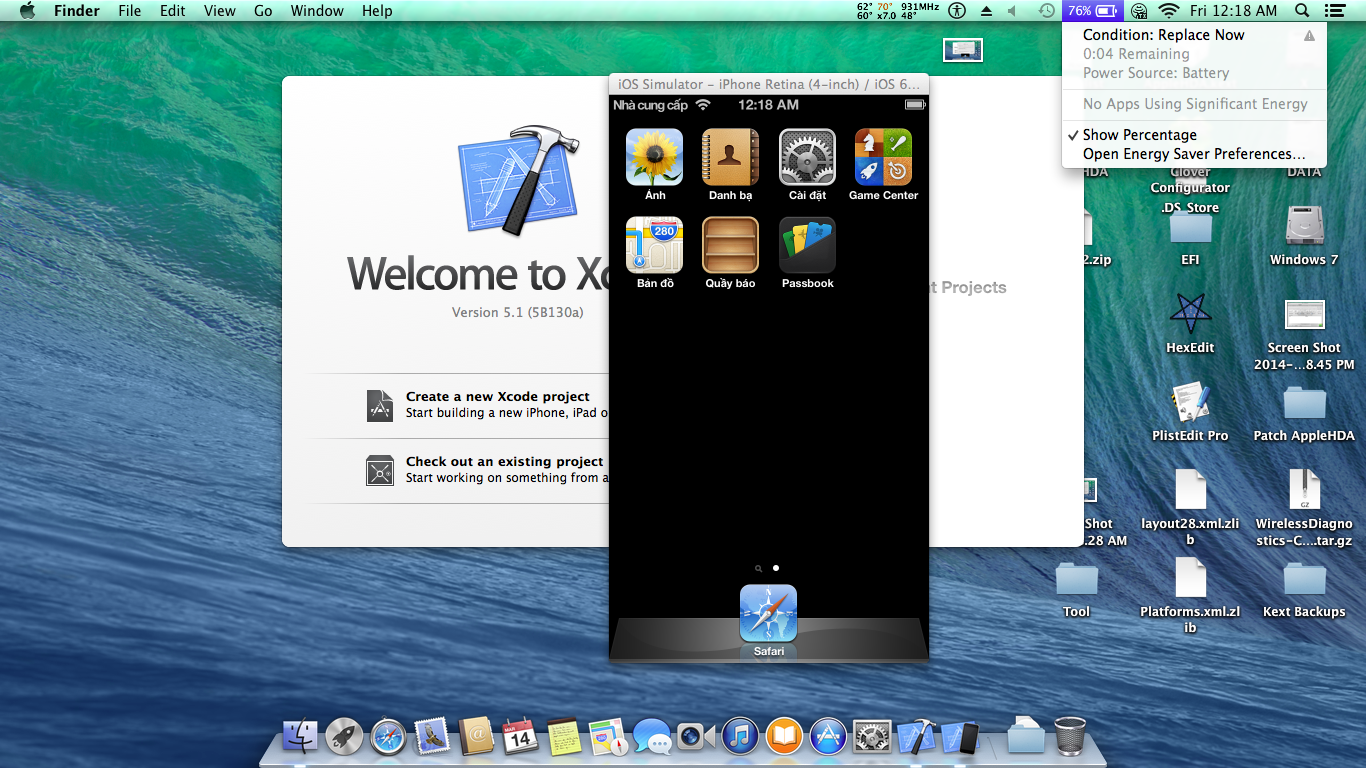Viewport: 1366px width, 768px height.
Task: Open Energy Saver Preferences from battery menu
Action: (1195, 154)
